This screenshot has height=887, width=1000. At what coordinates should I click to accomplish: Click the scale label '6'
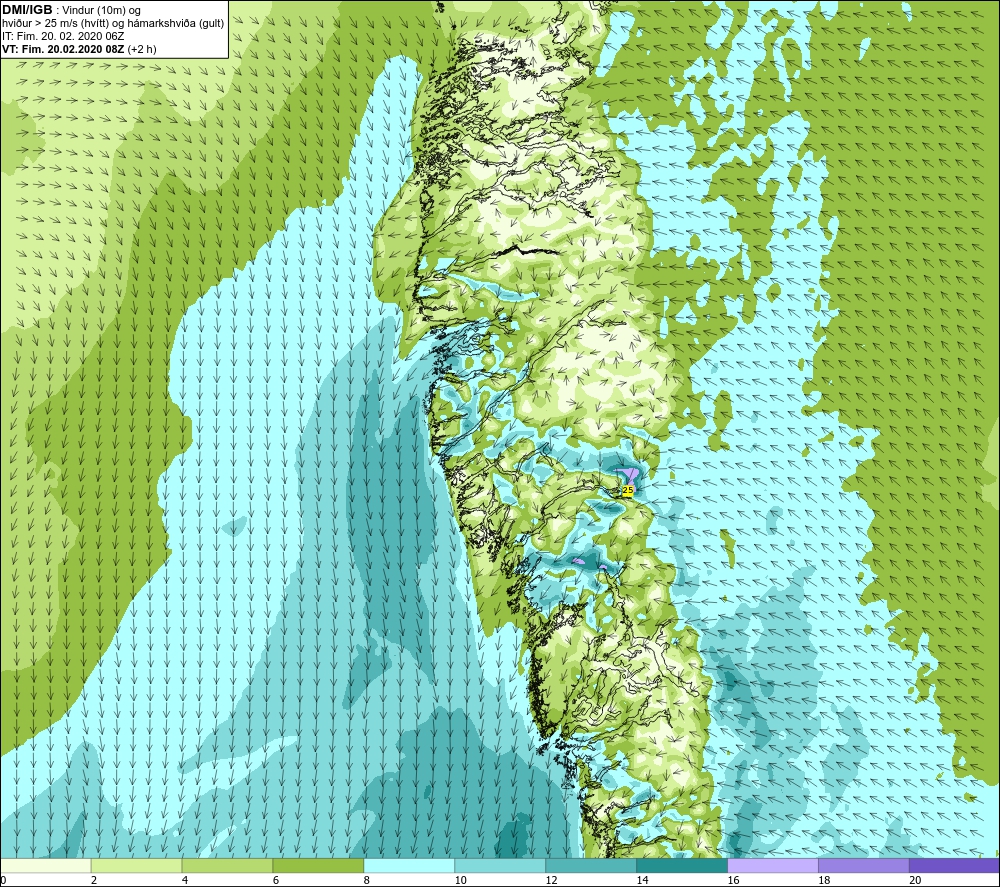(276, 880)
